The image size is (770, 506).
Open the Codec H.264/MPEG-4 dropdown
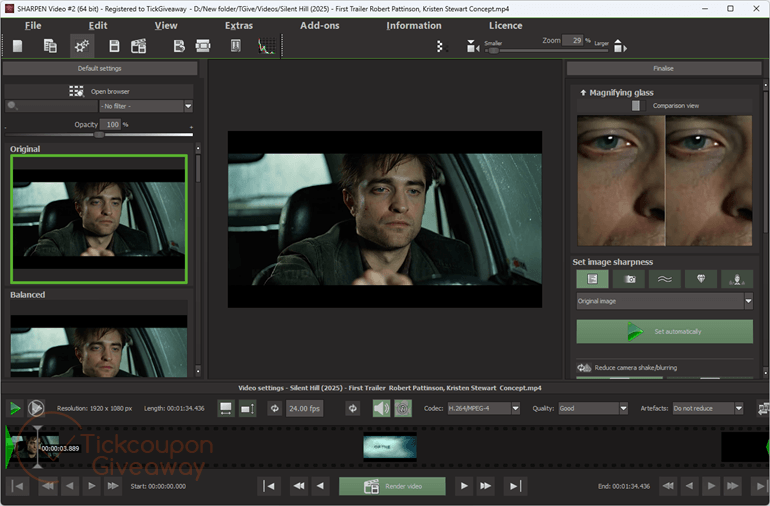(483, 408)
